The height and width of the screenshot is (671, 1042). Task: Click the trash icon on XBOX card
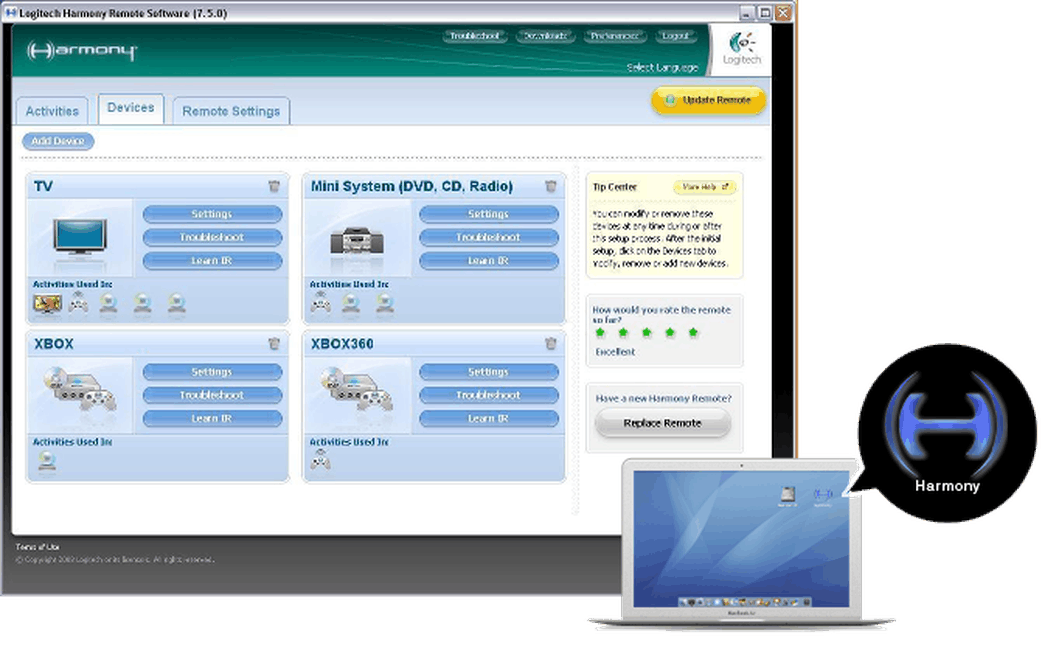(274, 343)
